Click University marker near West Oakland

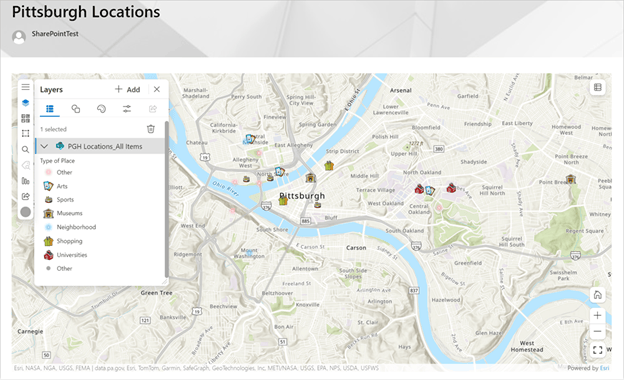pos(419,189)
